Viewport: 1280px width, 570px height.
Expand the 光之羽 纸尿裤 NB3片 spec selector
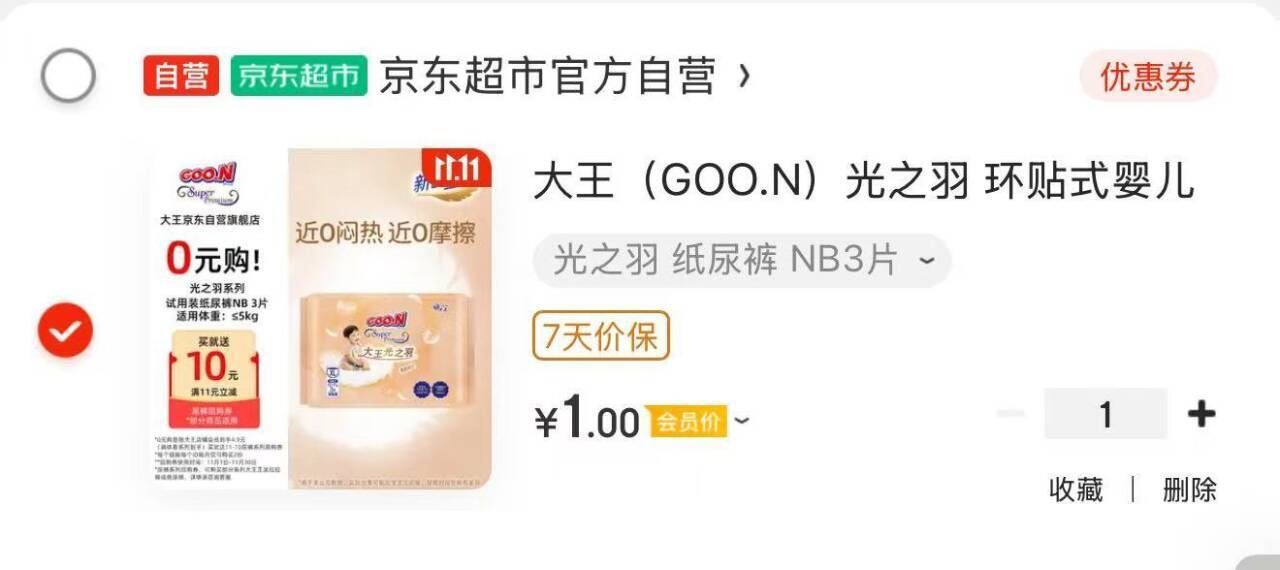[x=742, y=261]
